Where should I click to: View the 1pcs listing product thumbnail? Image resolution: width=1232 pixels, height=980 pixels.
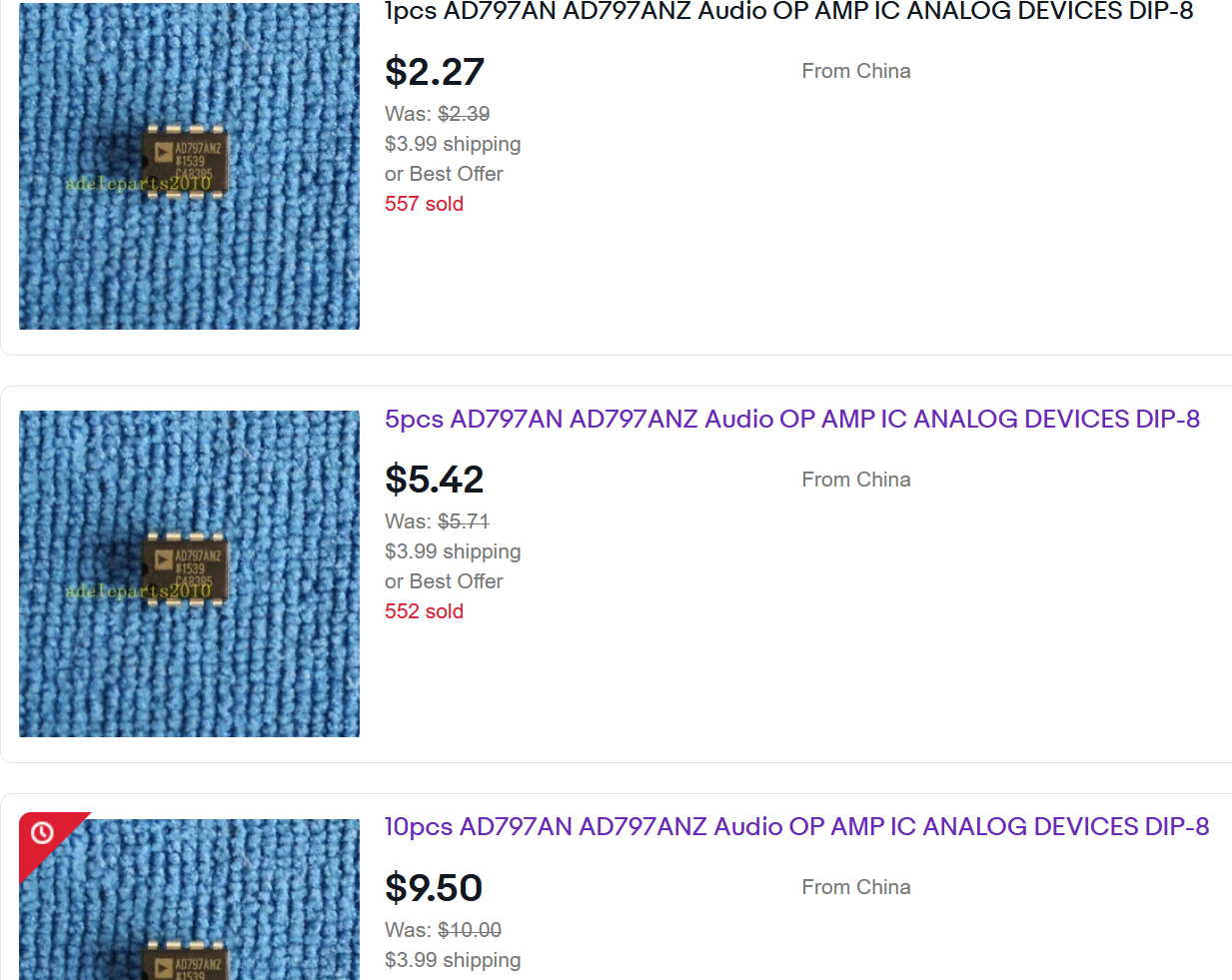click(x=190, y=166)
